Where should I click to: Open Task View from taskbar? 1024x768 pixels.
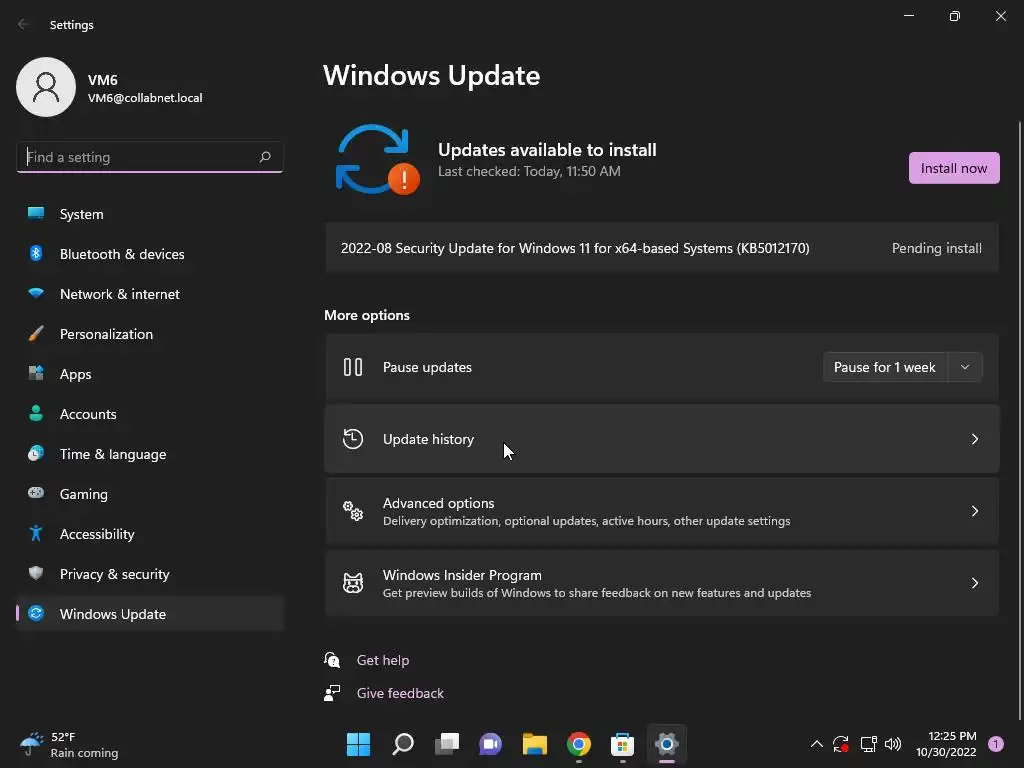coord(447,744)
